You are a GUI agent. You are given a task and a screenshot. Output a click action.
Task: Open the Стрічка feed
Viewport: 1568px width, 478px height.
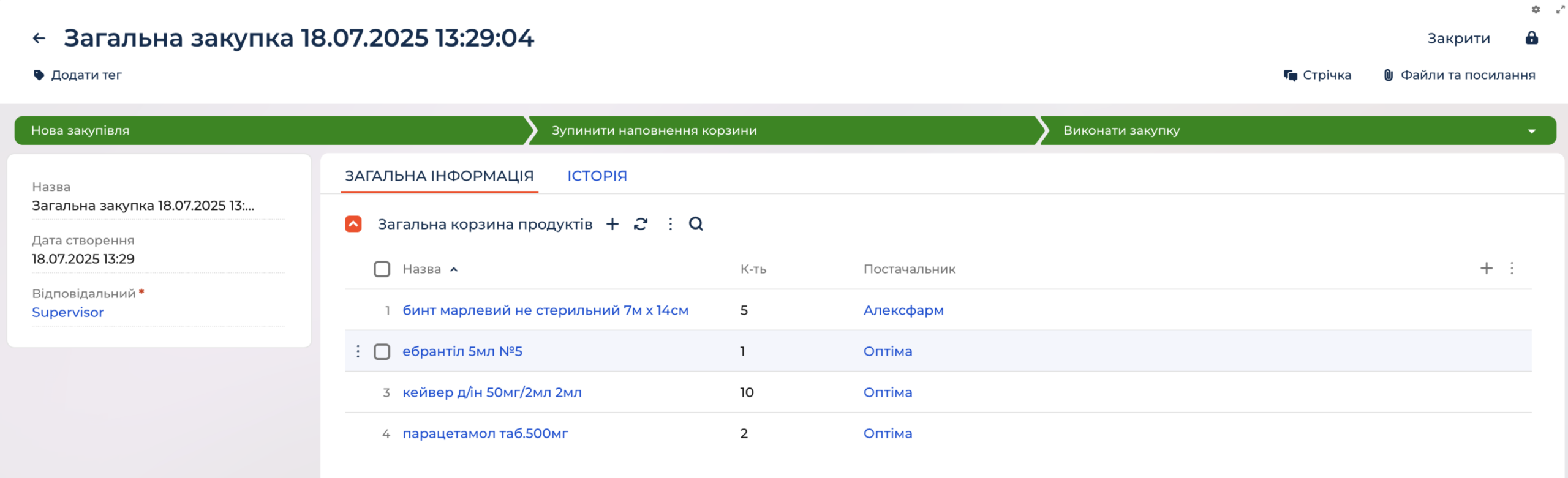tap(1317, 75)
